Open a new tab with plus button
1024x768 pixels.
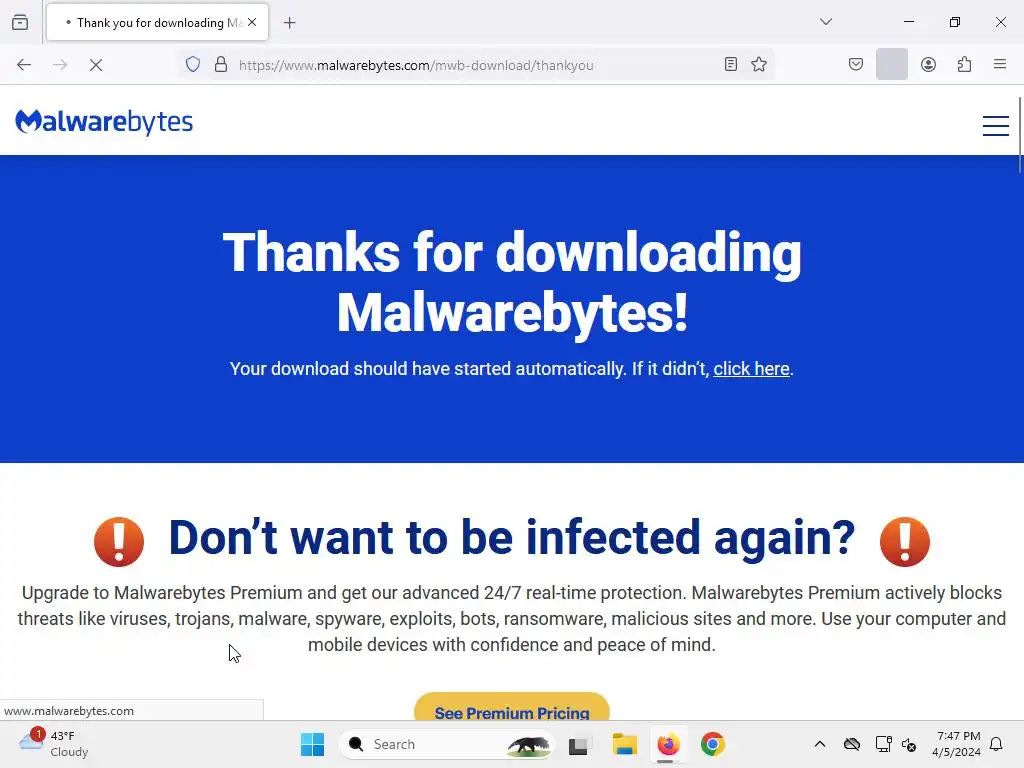(x=290, y=23)
